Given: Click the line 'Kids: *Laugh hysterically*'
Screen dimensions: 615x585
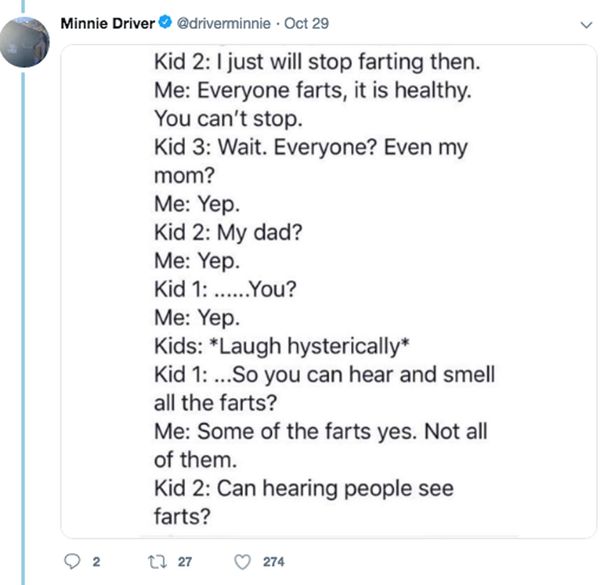Looking at the screenshot, I should point(282,346).
